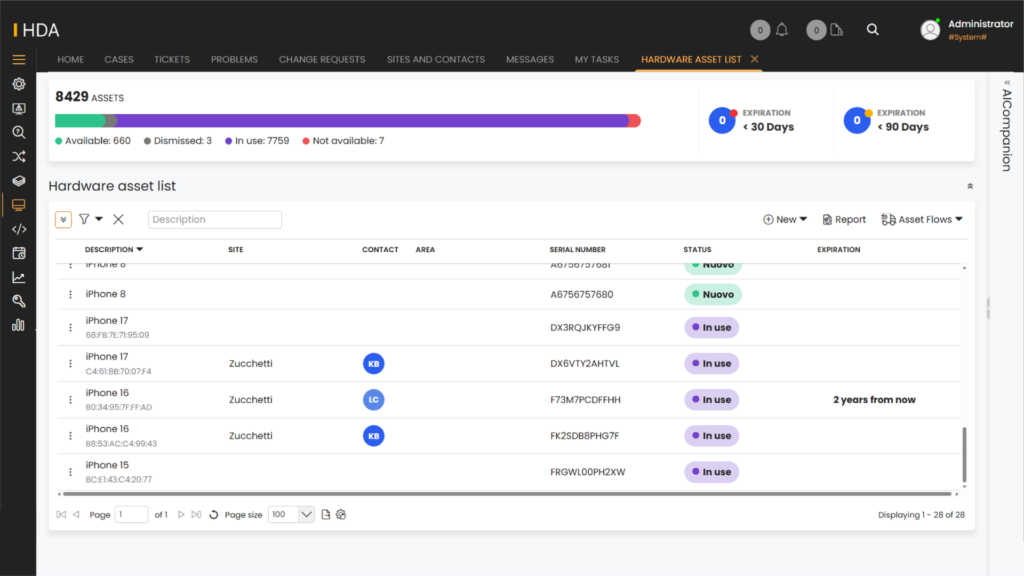Click the purple in-use segment of the asset bar
Viewport: 1024px width, 576px height.
[x=372, y=121]
